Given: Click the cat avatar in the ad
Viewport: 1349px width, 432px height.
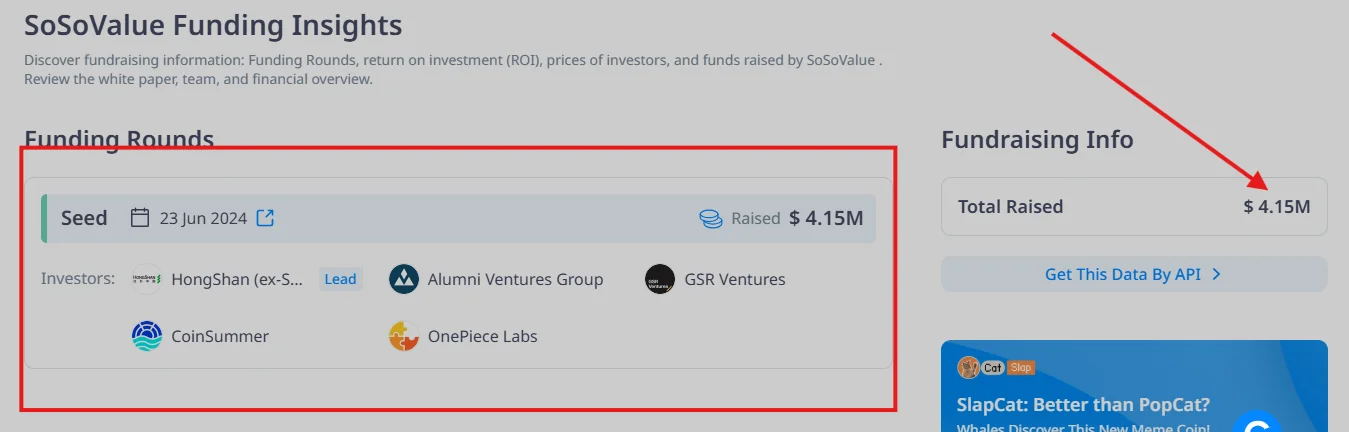Looking at the screenshot, I should tap(968, 368).
